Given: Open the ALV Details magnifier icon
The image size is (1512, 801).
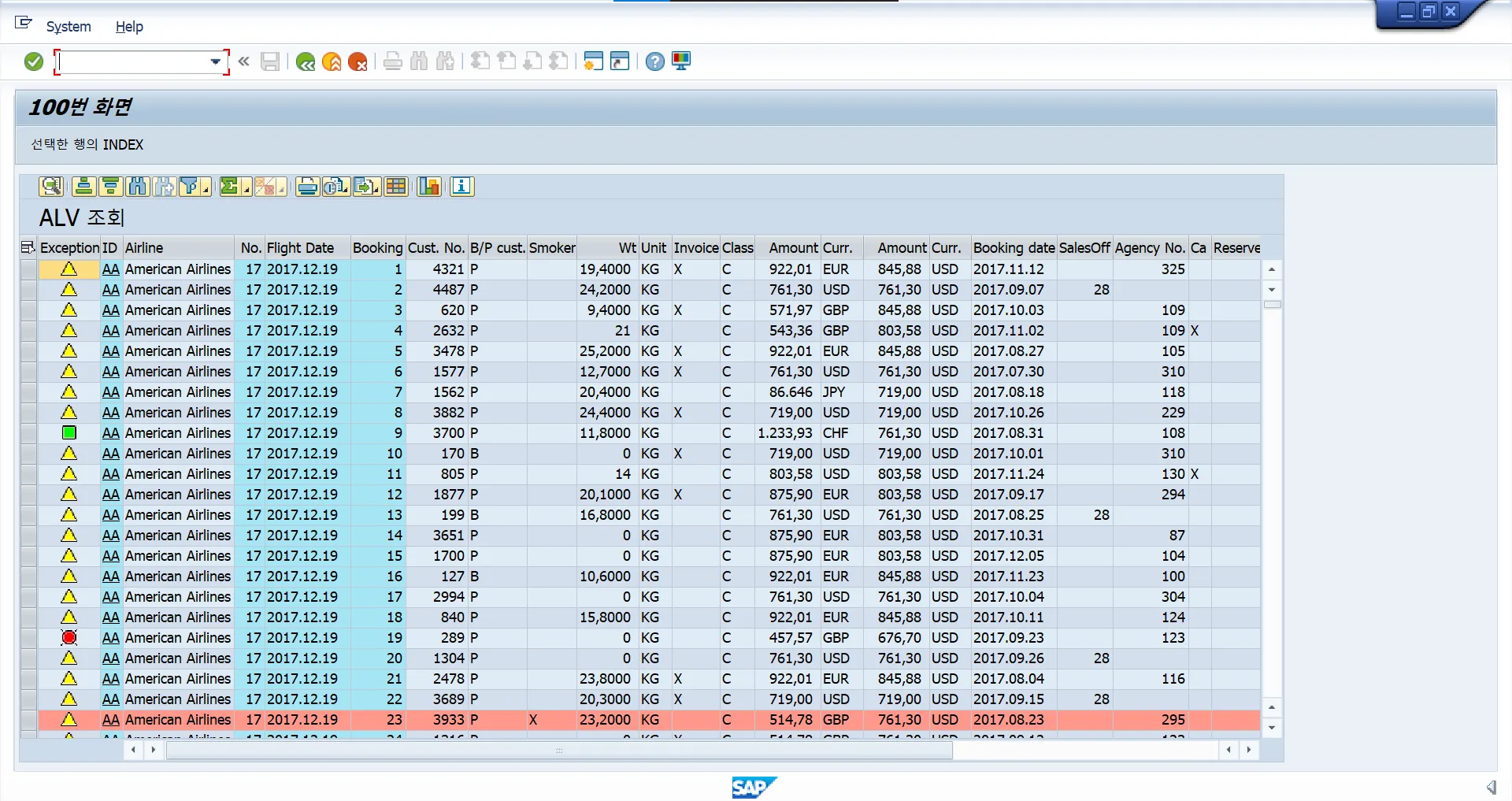Looking at the screenshot, I should pos(50,187).
